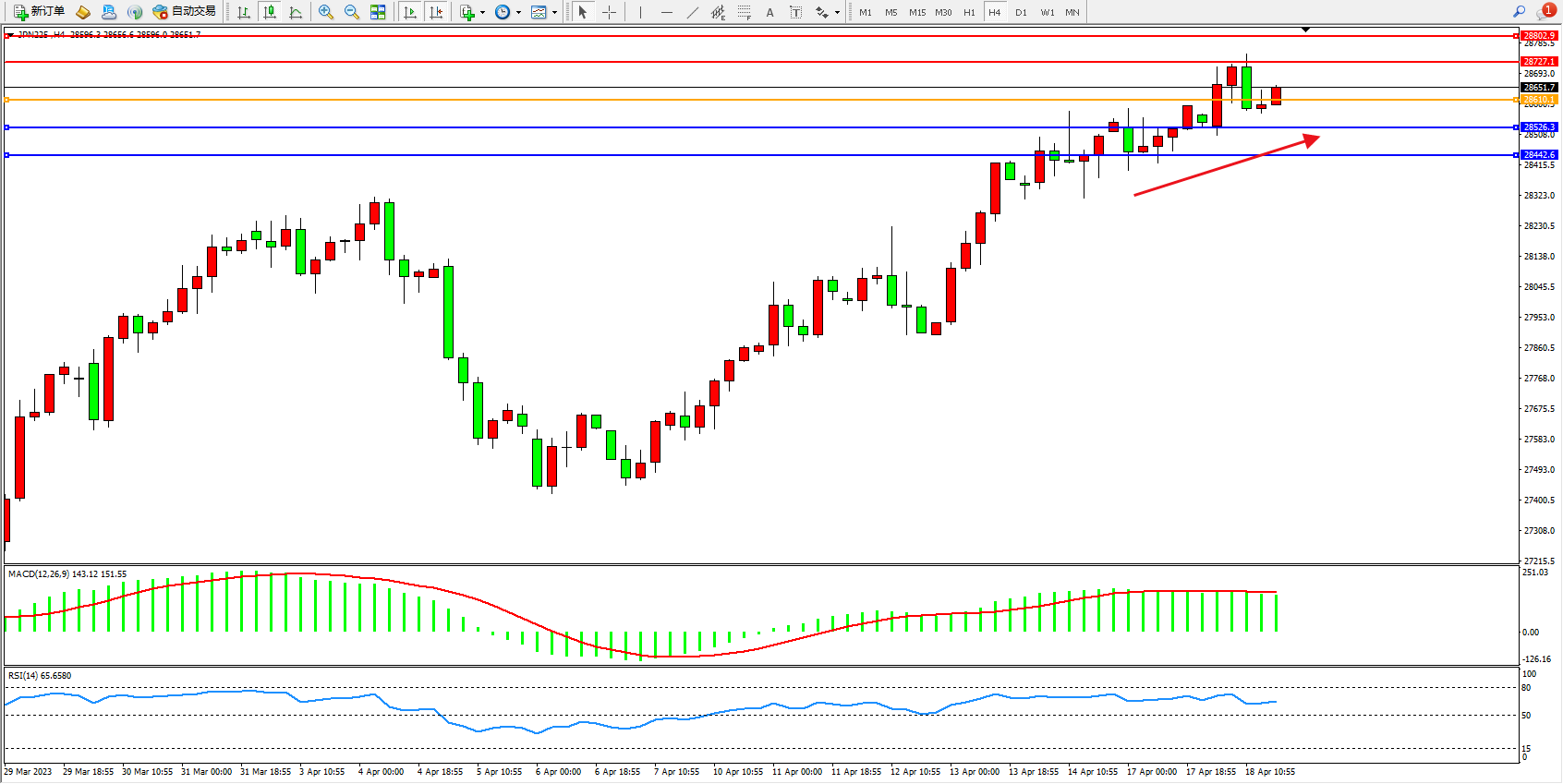1563x784 pixels.
Task: Enable chart shift button
Action: point(436,12)
